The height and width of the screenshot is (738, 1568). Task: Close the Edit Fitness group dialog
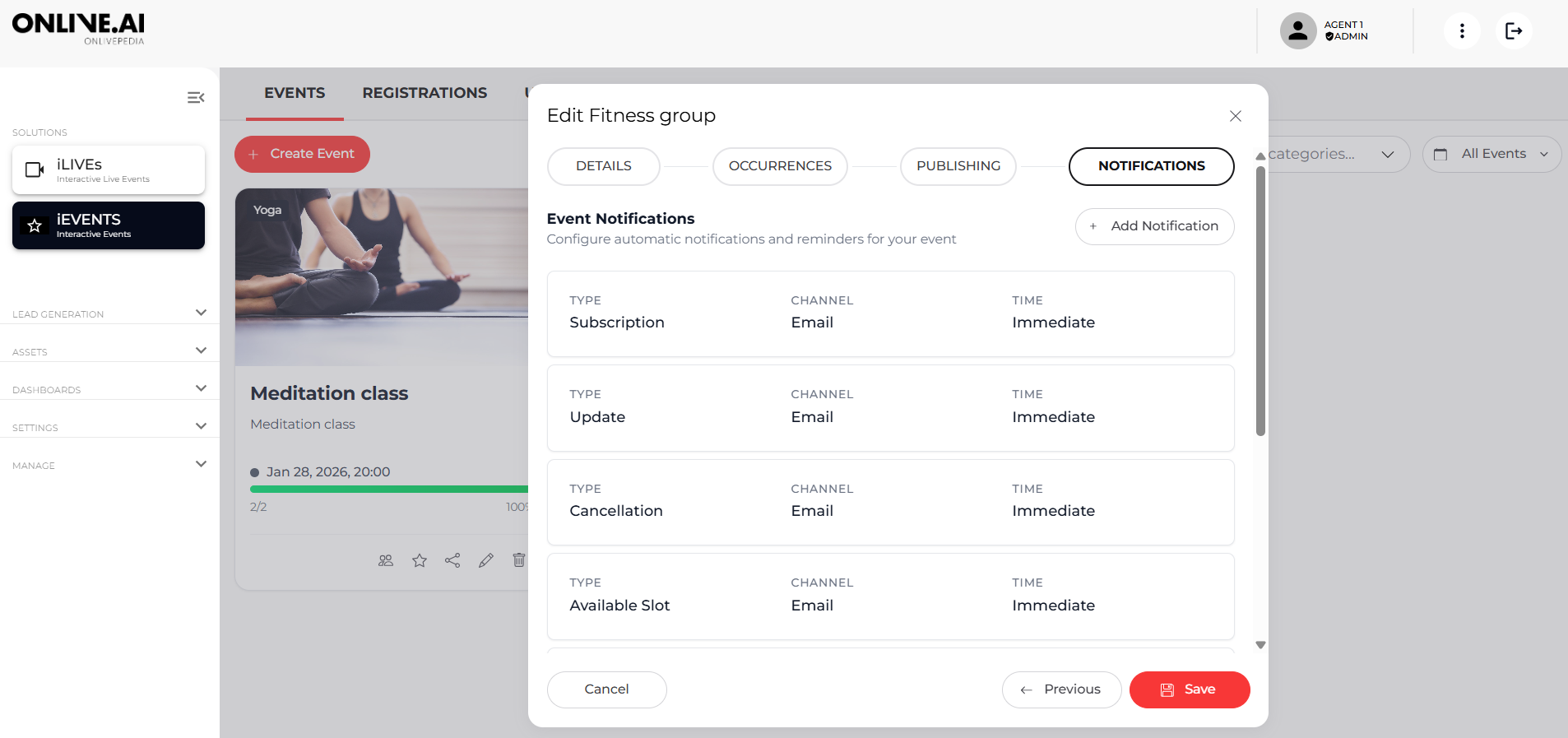coord(1235,116)
